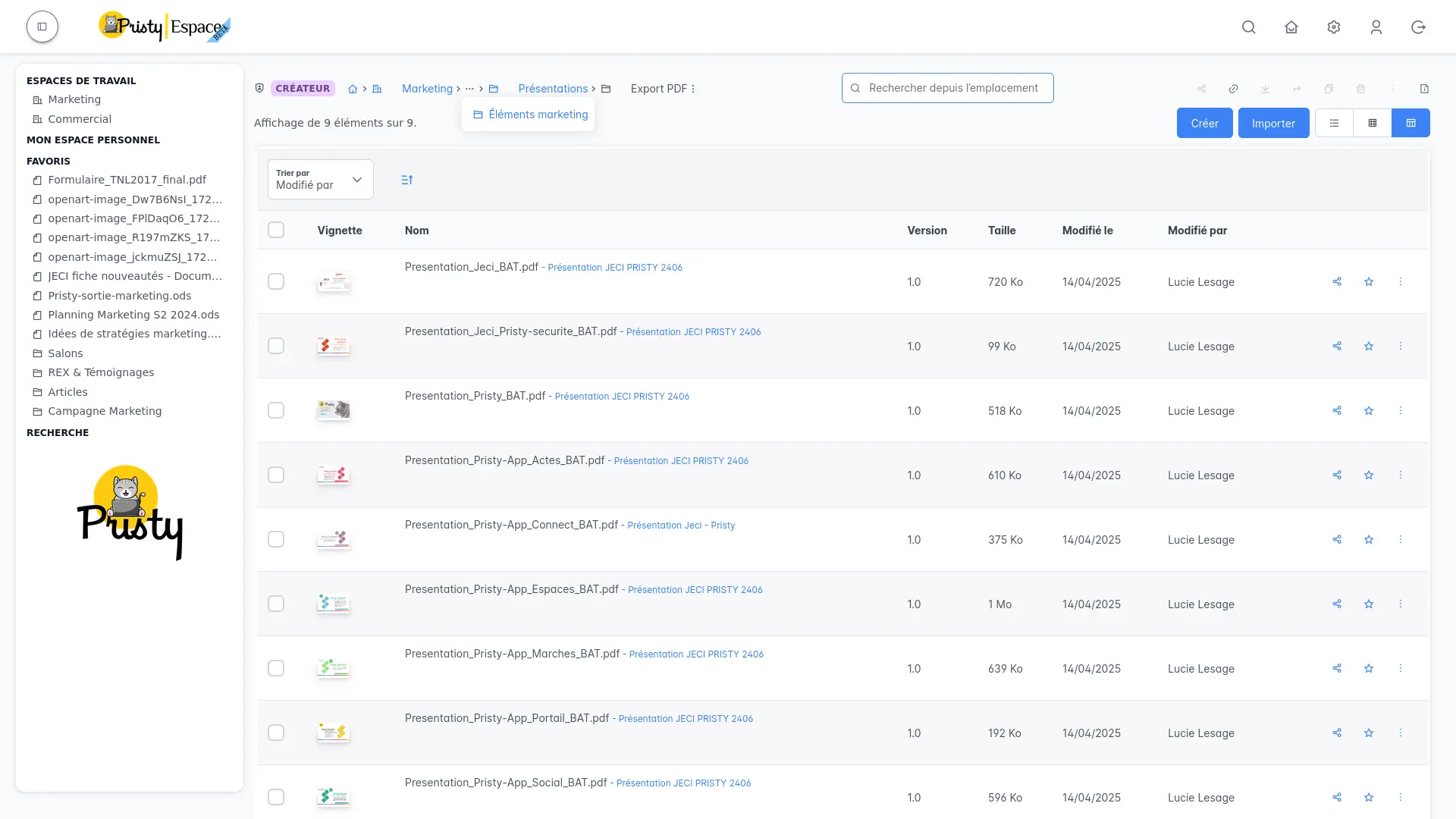This screenshot has width=1456, height=819.
Task: Star Presentation_Pristy-App_Espaces_BAT.pdf as favorite
Action: 1369,604
